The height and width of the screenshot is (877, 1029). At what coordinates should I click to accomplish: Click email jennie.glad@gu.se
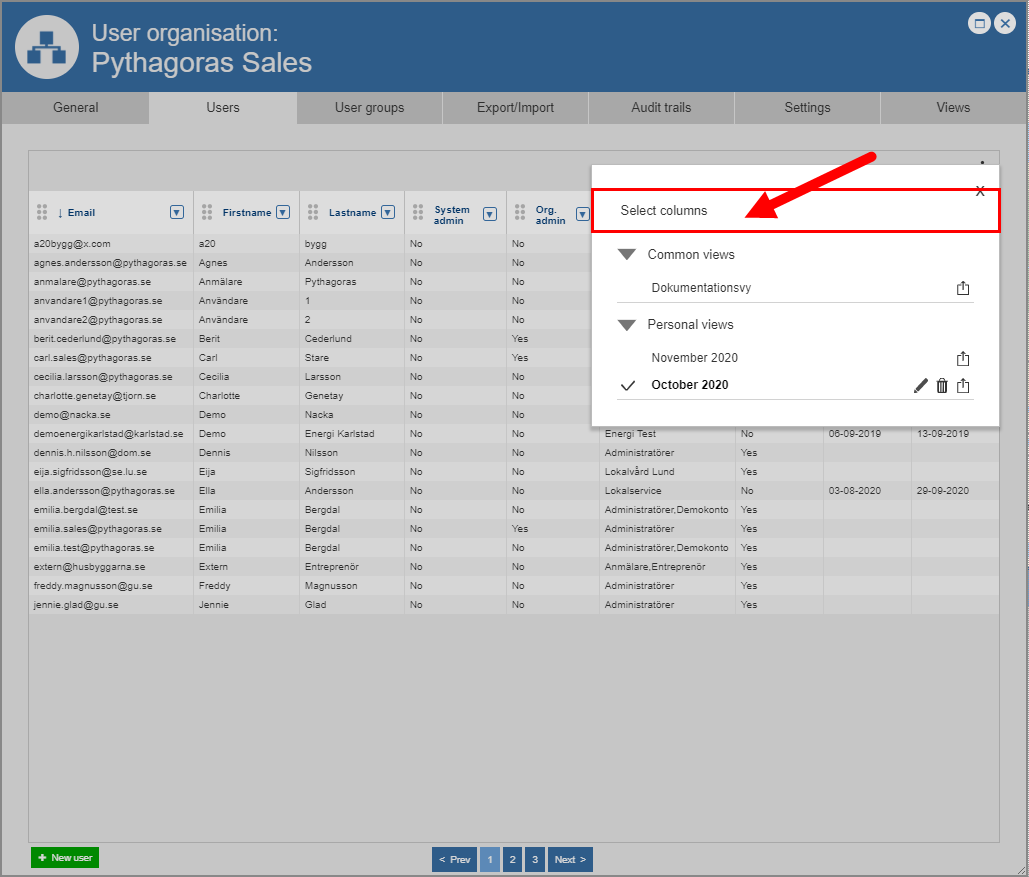click(76, 605)
